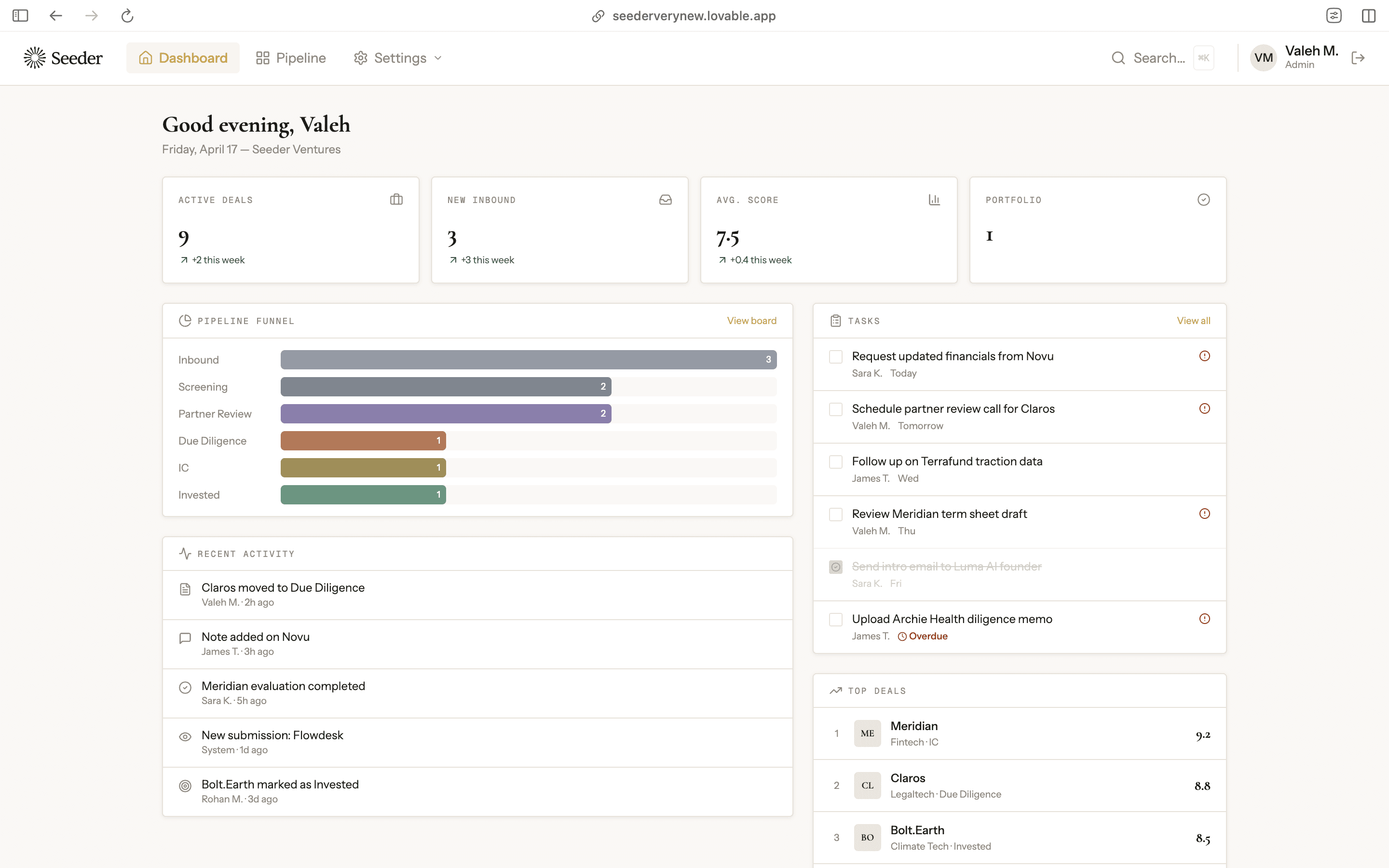Select the Dashboard tab
Screen dimensions: 1389x868
tap(183, 58)
